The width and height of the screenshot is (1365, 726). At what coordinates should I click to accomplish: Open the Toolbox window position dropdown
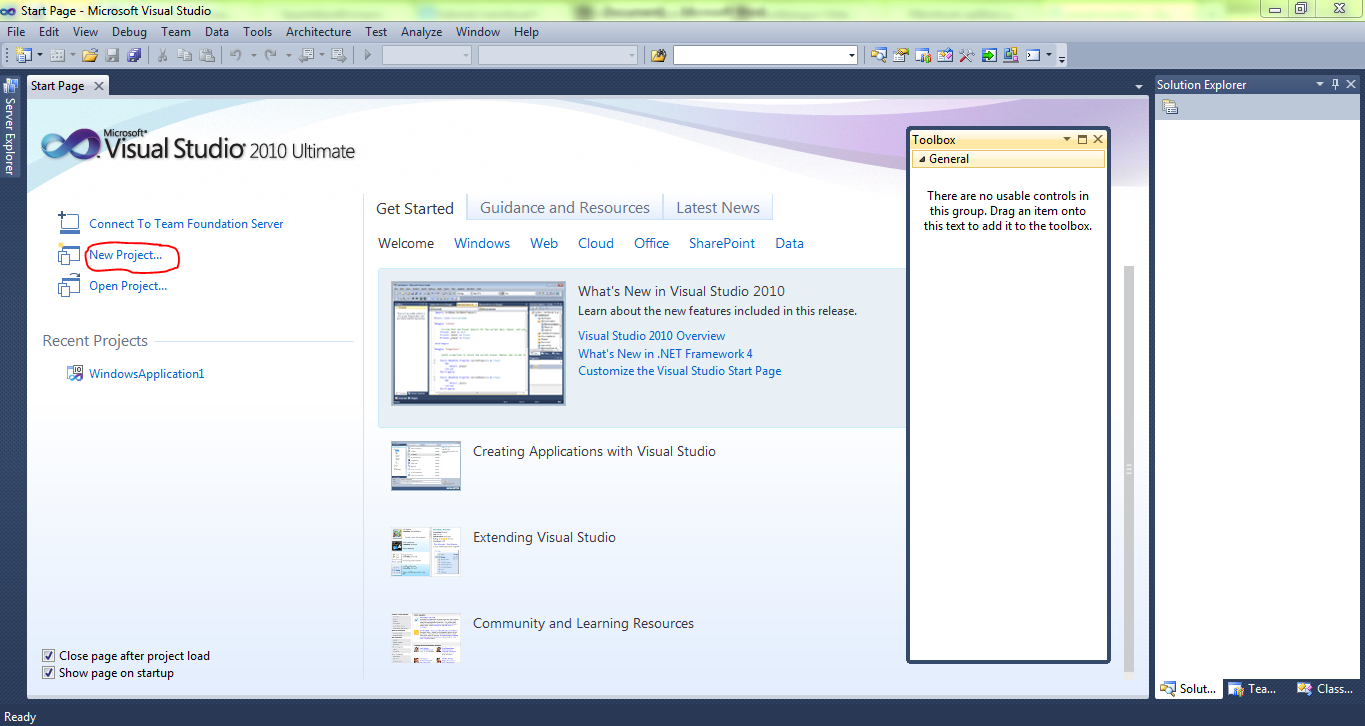tap(1067, 140)
